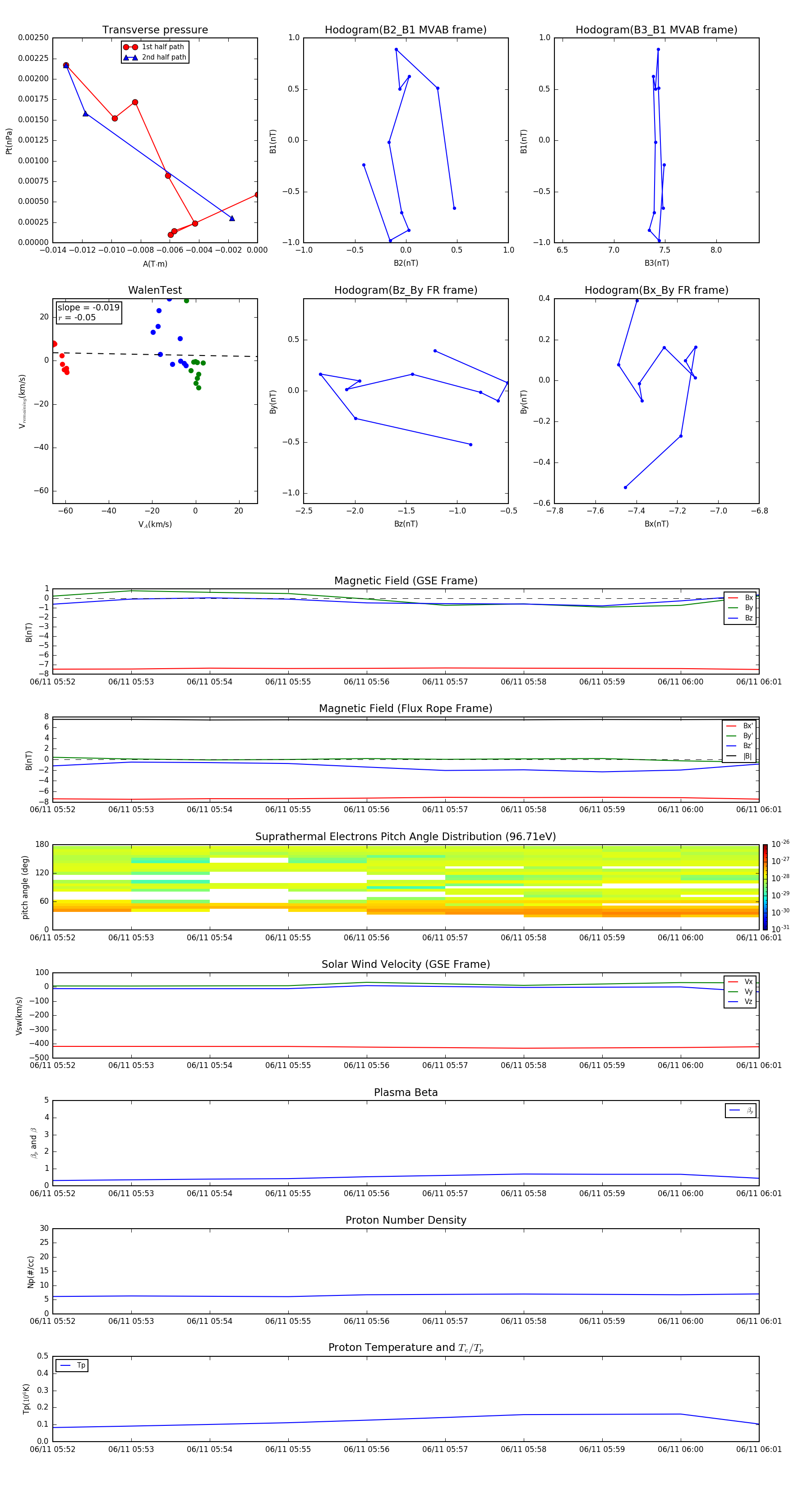Screen dimensions: 812x1489
Task: Select the "Tp(10⁶K)" axis label
Action: click(26, 1399)
